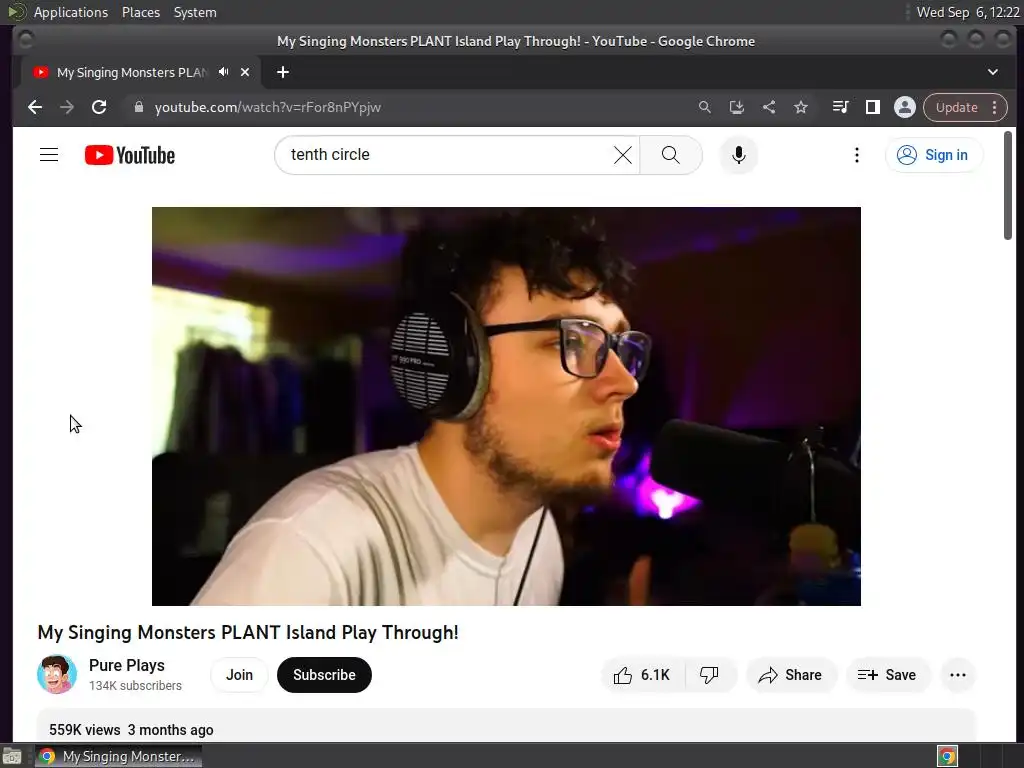Click Sign in on YouTube
This screenshot has height=768, width=1024.
click(x=933, y=155)
